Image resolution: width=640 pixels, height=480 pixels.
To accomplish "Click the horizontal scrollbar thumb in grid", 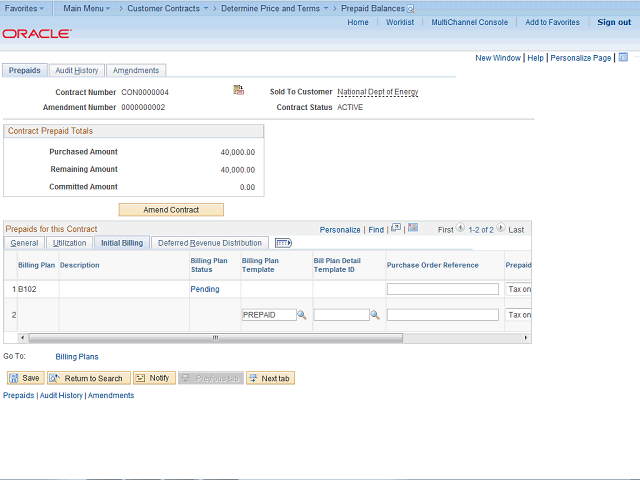I will (216, 338).
